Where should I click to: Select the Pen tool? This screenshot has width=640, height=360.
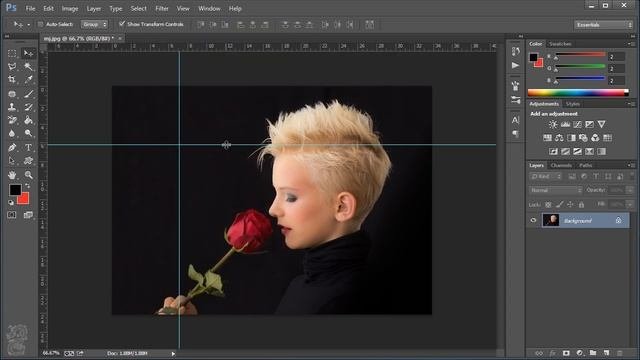click(12, 147)
